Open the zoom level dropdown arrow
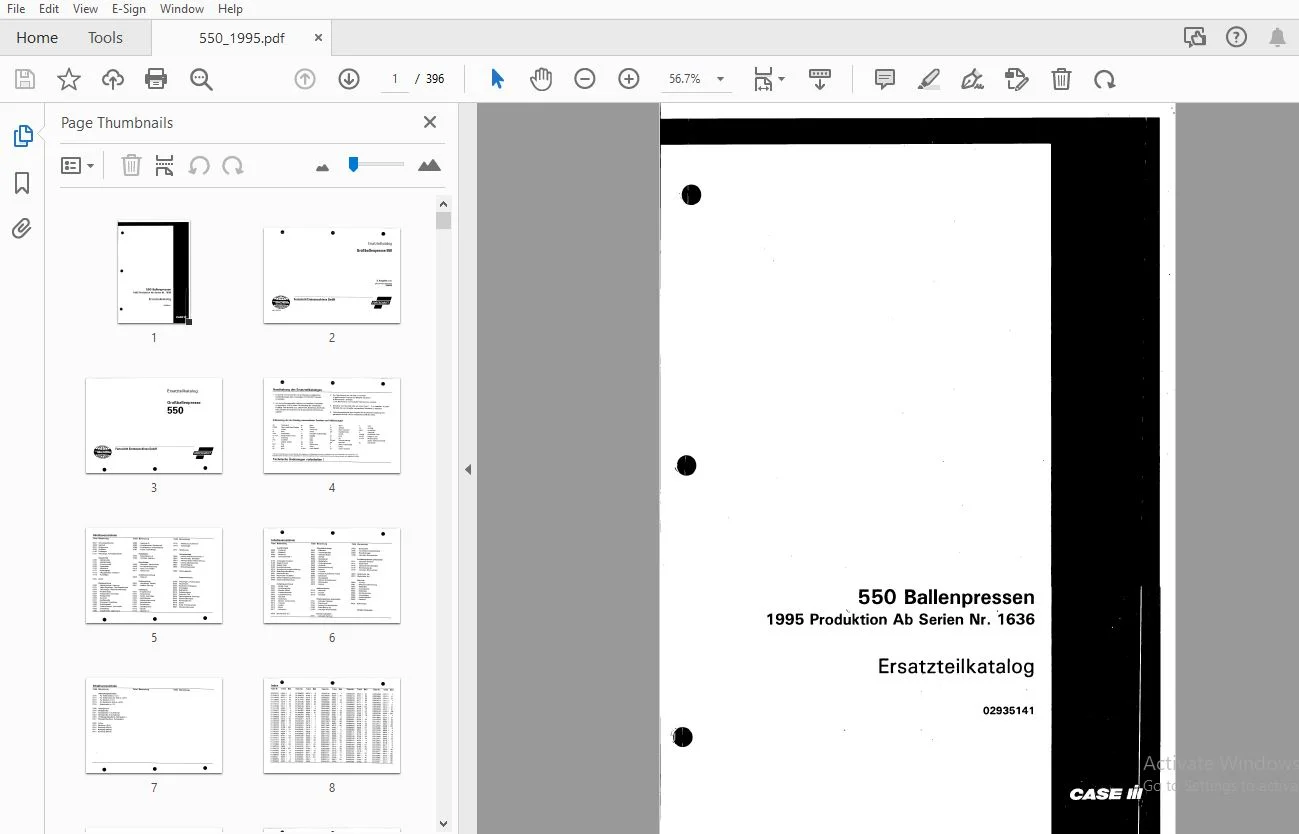The width and height of the screenshot is (1299, 834). pos(720,79)
